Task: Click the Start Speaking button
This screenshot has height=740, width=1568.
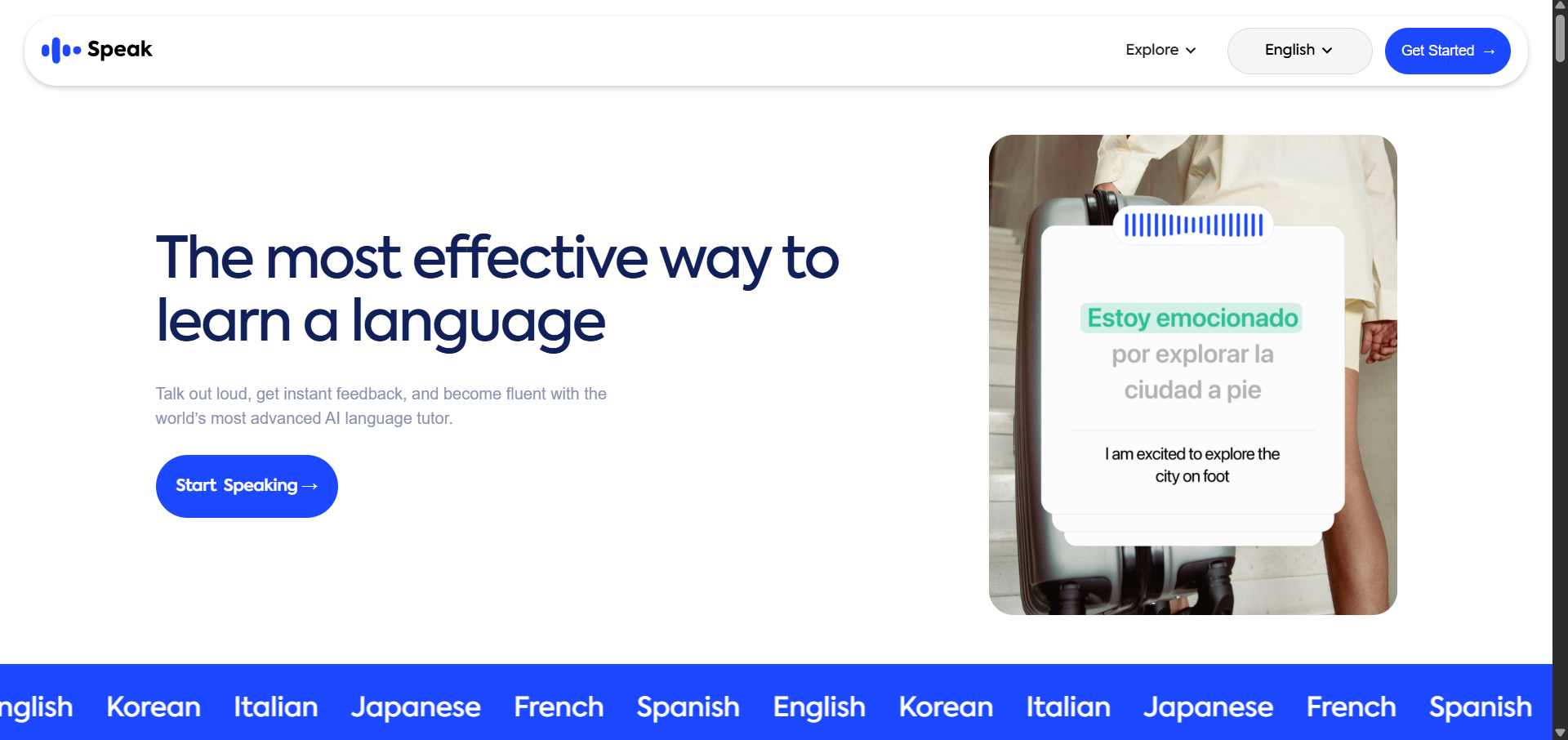Action: click(247, 486)
